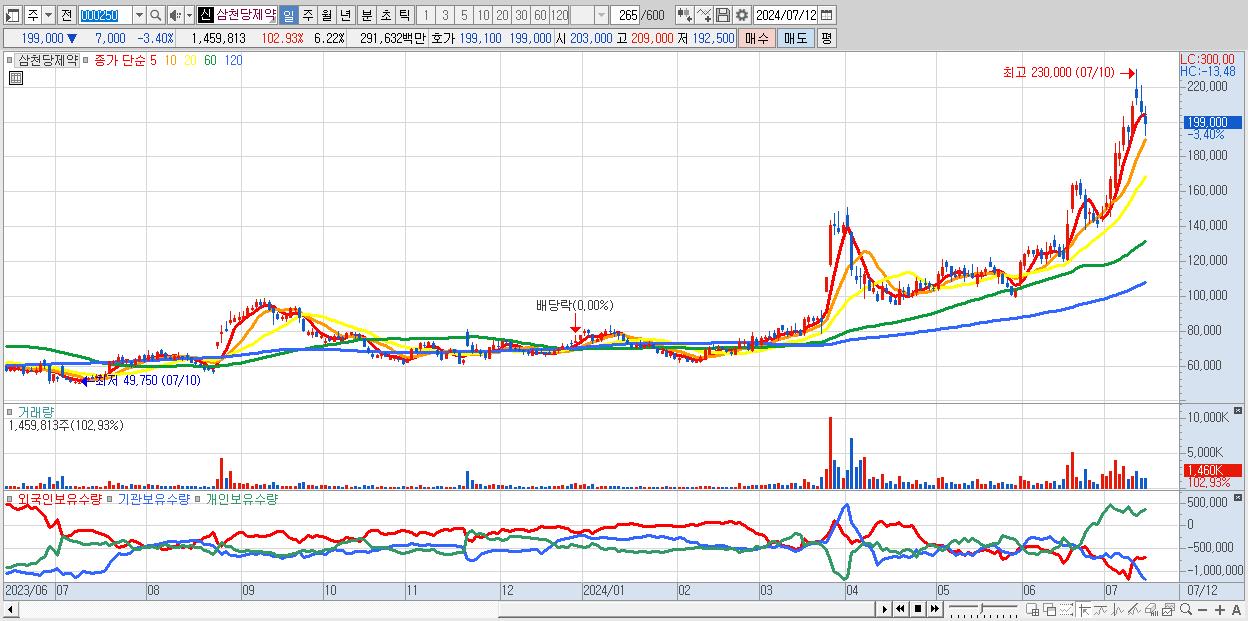
Task: Click the stop button in bottom bar
Action: (917, 609)
